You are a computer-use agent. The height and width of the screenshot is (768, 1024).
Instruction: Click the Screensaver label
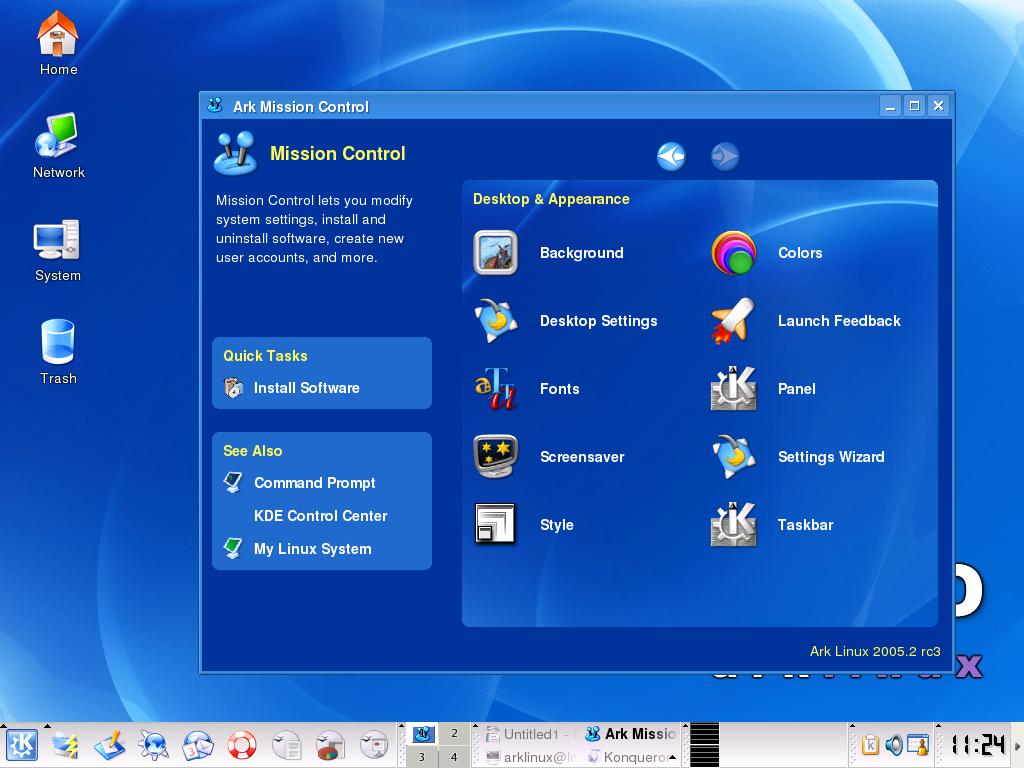582,456
